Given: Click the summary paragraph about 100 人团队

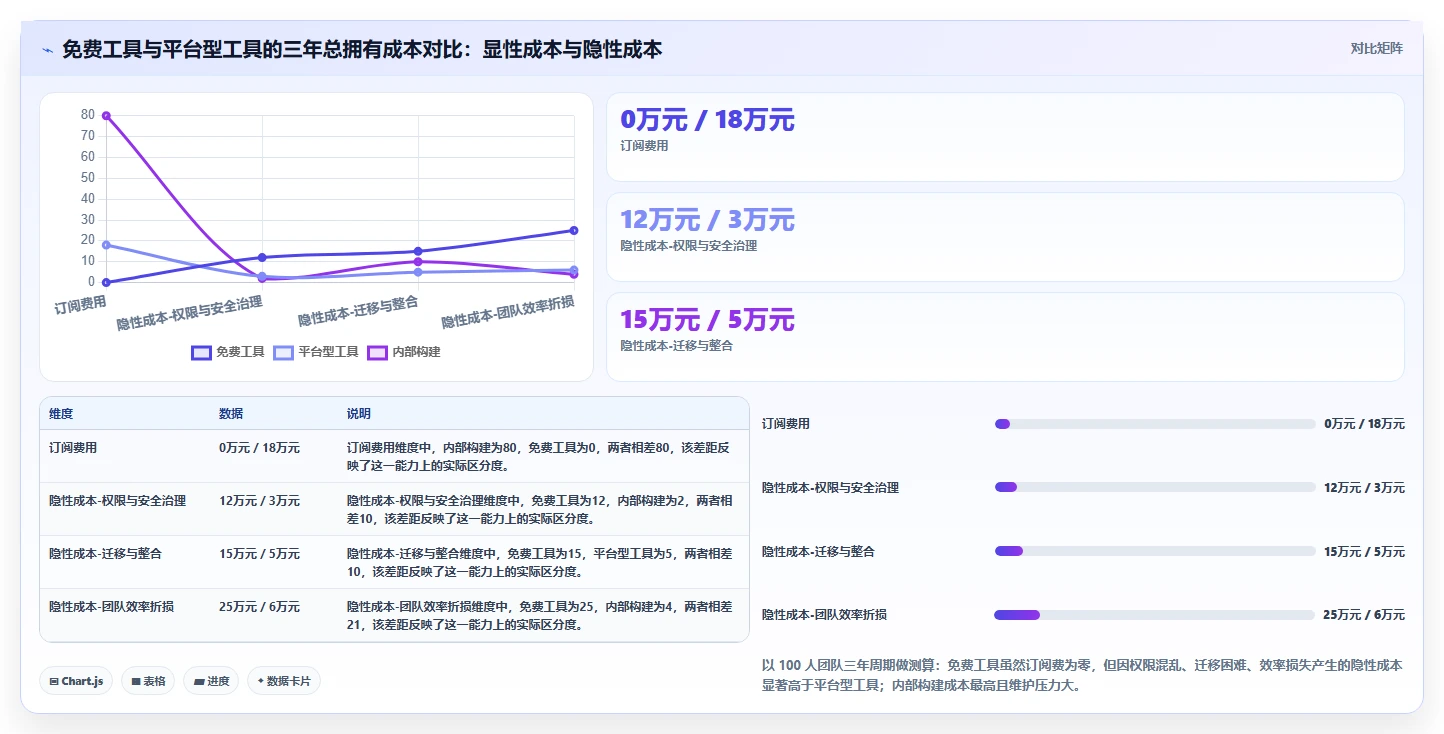Looking at the screenshot, I should pos(1083,676).
